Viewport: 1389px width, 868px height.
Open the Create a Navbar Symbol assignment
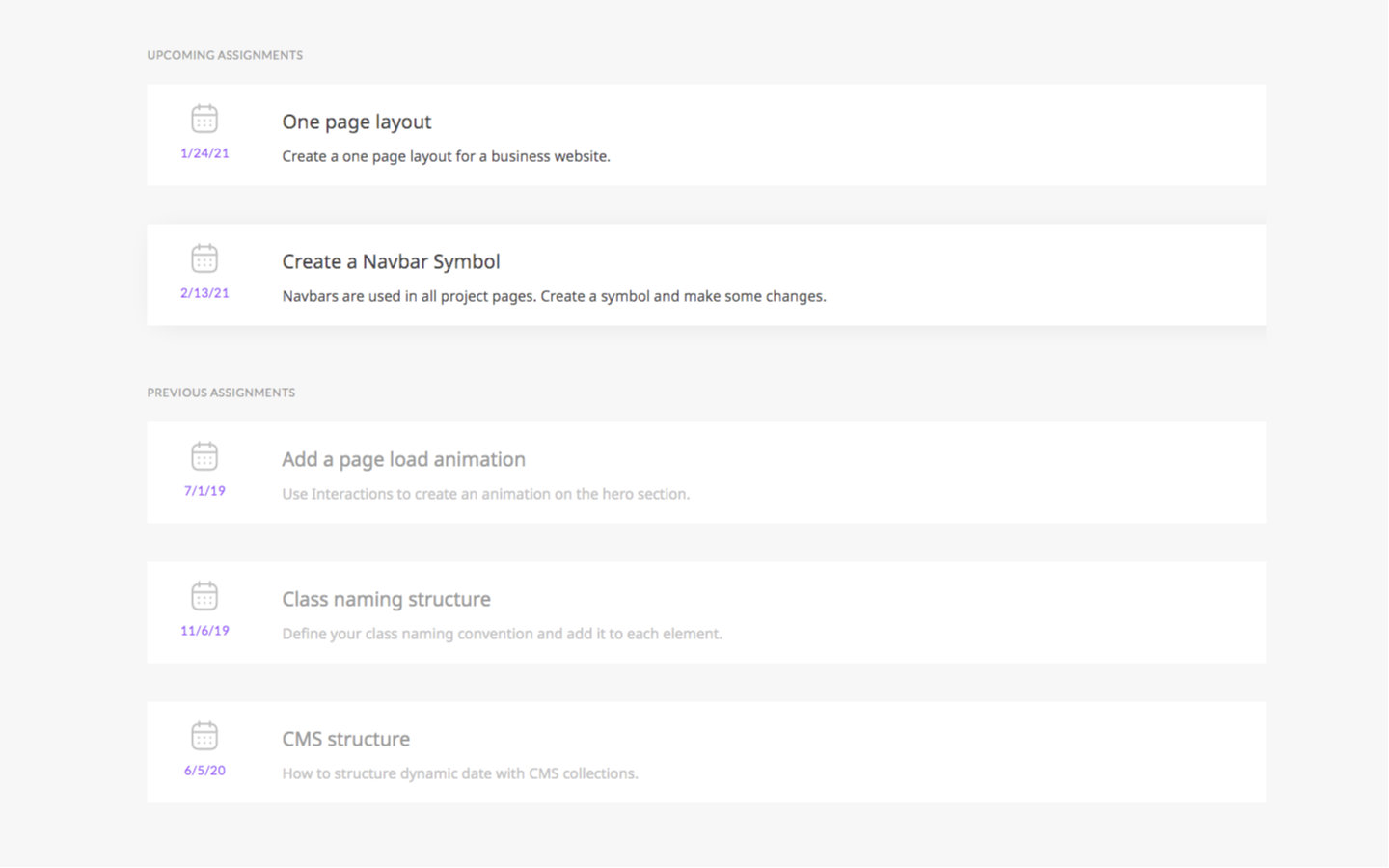[391, 261]
